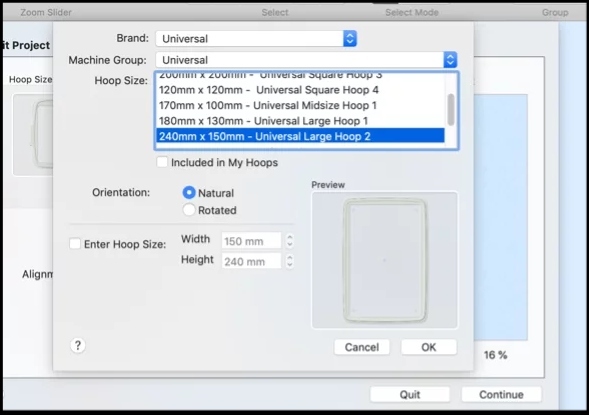The image size is (589, 415).
Task: Click the 16 % zoom value
Action: click(495, 355)
